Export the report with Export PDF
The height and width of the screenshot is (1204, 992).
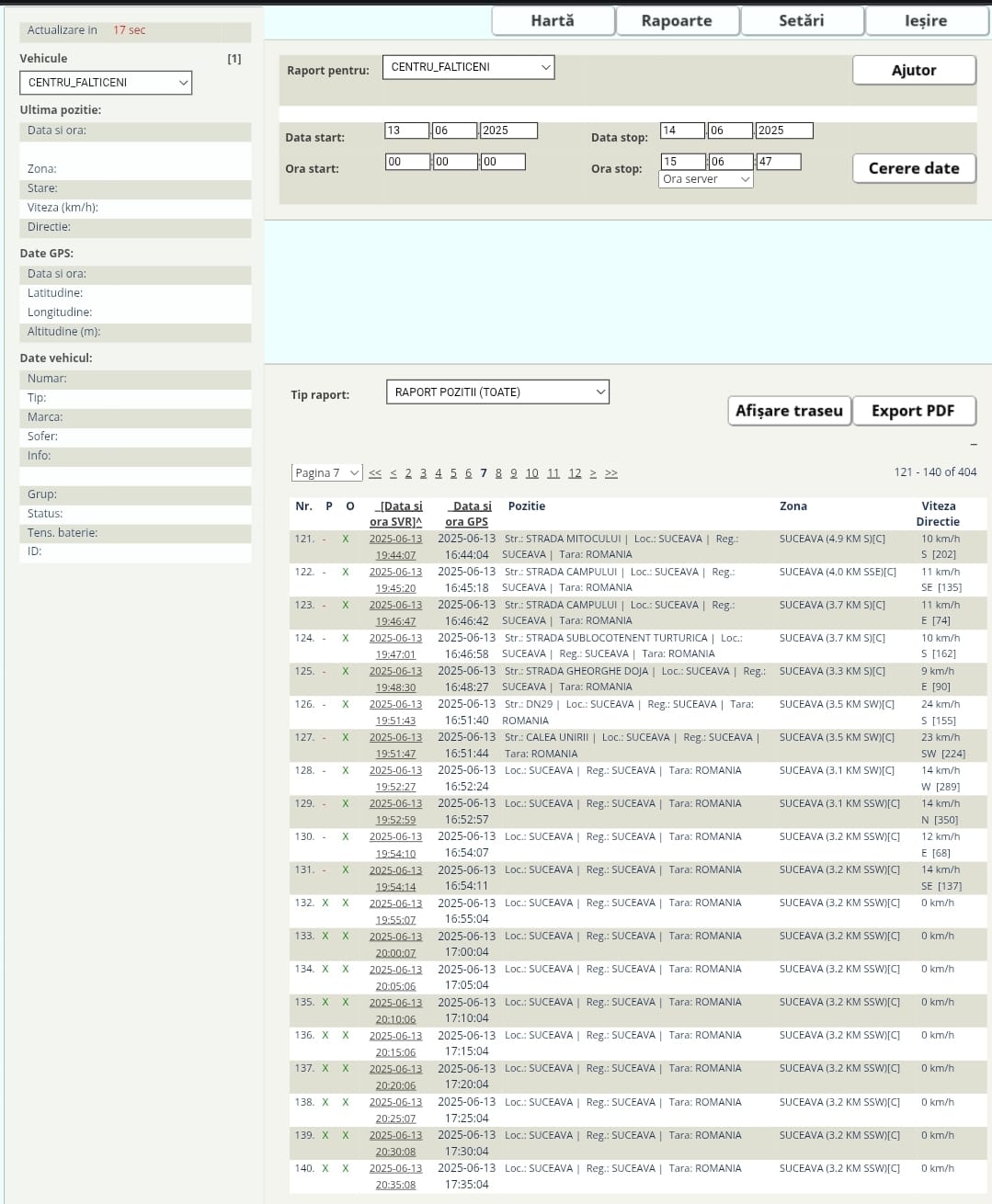tap(913, 411)
